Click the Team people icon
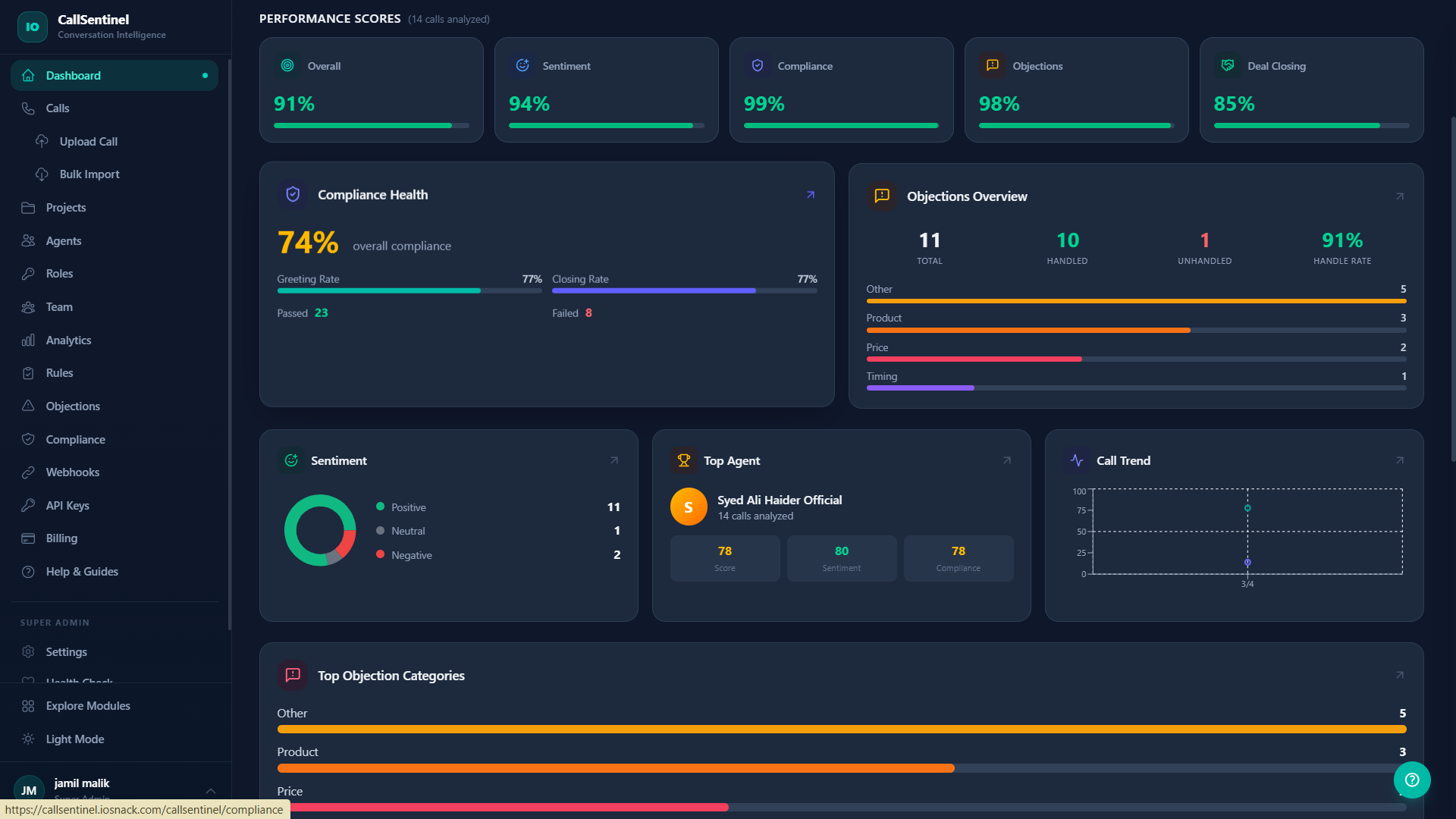1456x819 pixels. point(28,307)
